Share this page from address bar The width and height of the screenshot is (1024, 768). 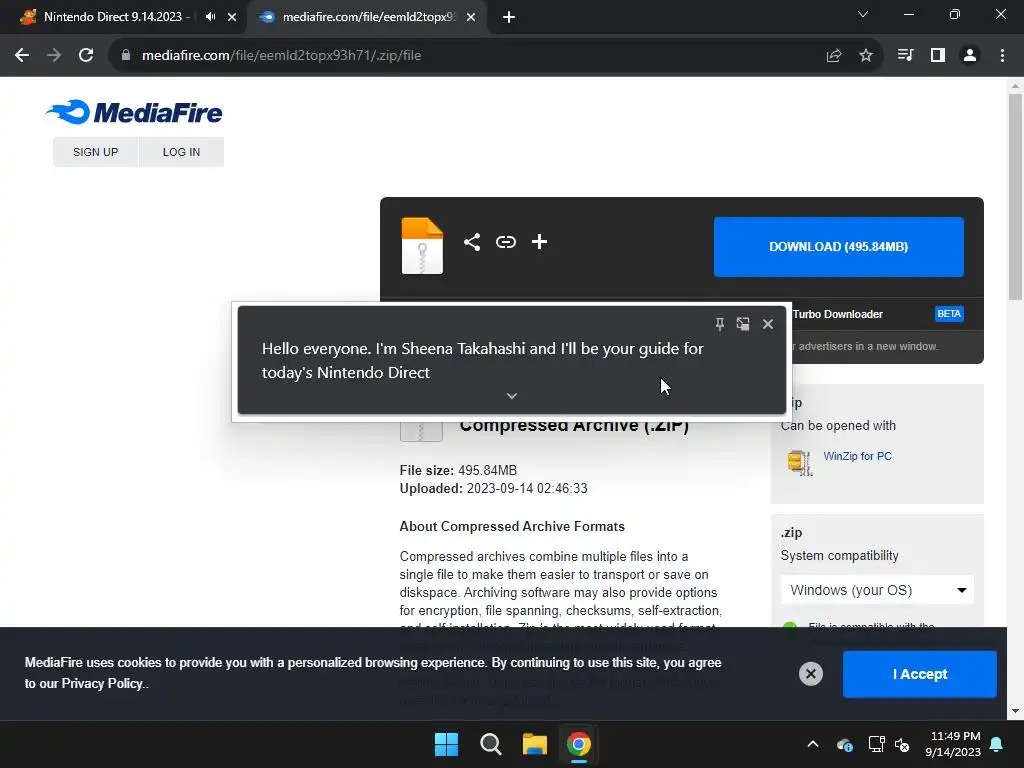(x=834, y=56)
